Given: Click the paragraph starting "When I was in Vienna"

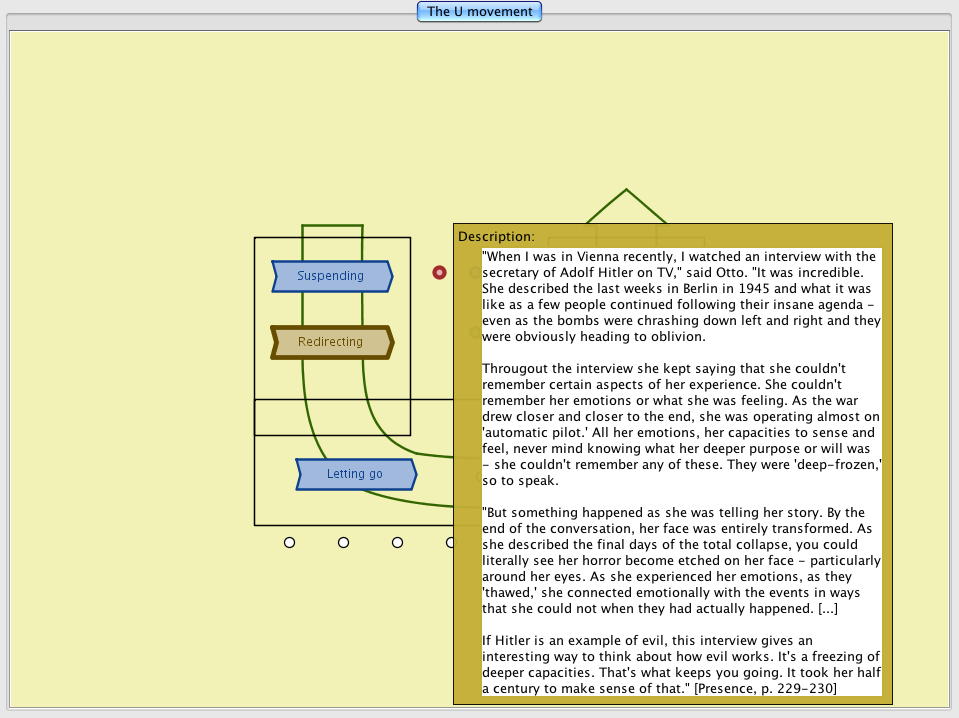Looking at the screenshot, I should pos(680,296).
